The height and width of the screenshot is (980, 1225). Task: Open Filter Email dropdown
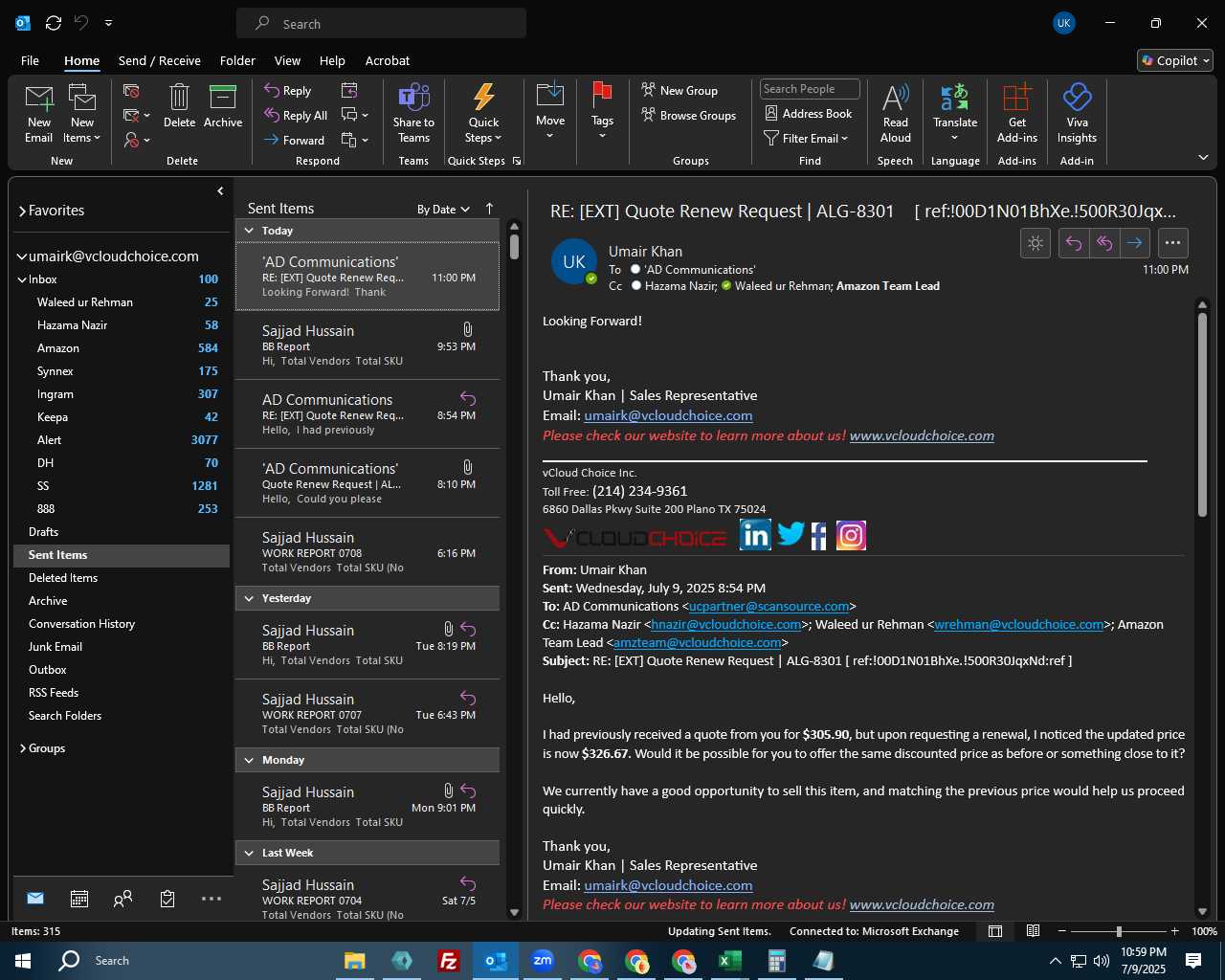pos(807,139)
